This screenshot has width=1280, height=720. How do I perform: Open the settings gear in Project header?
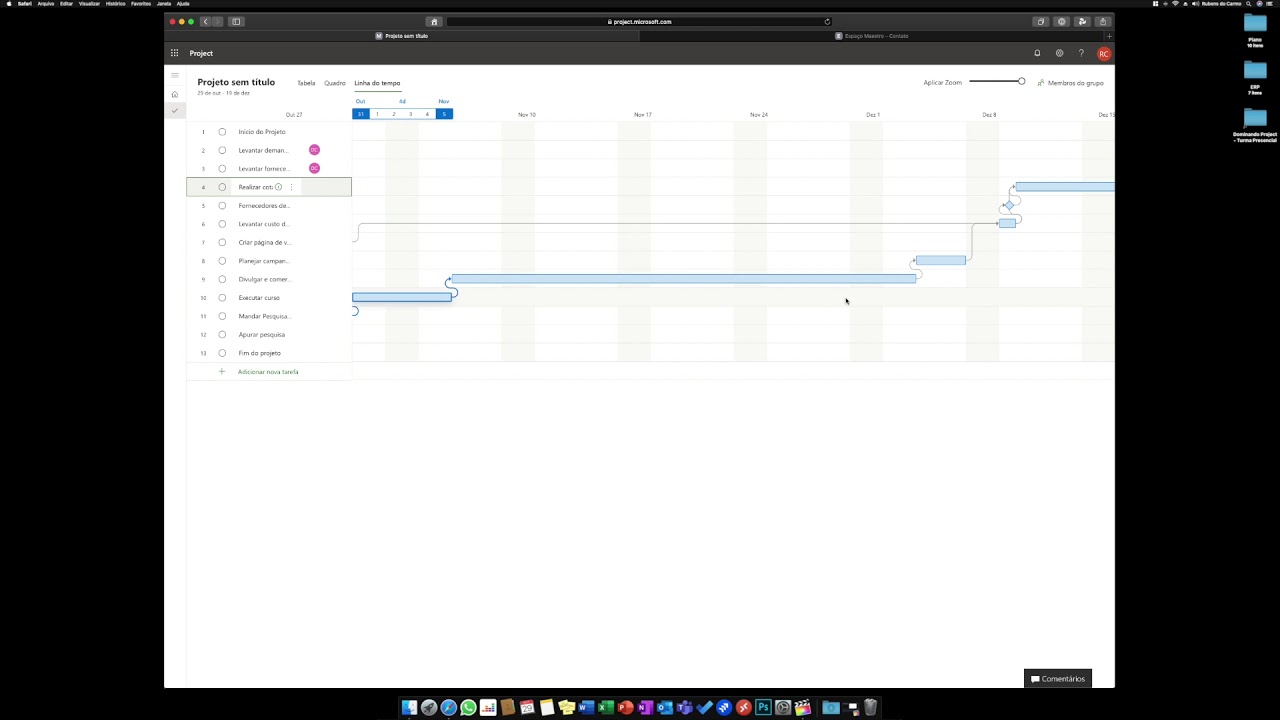pyautogui.click(x=1059, y=53)
